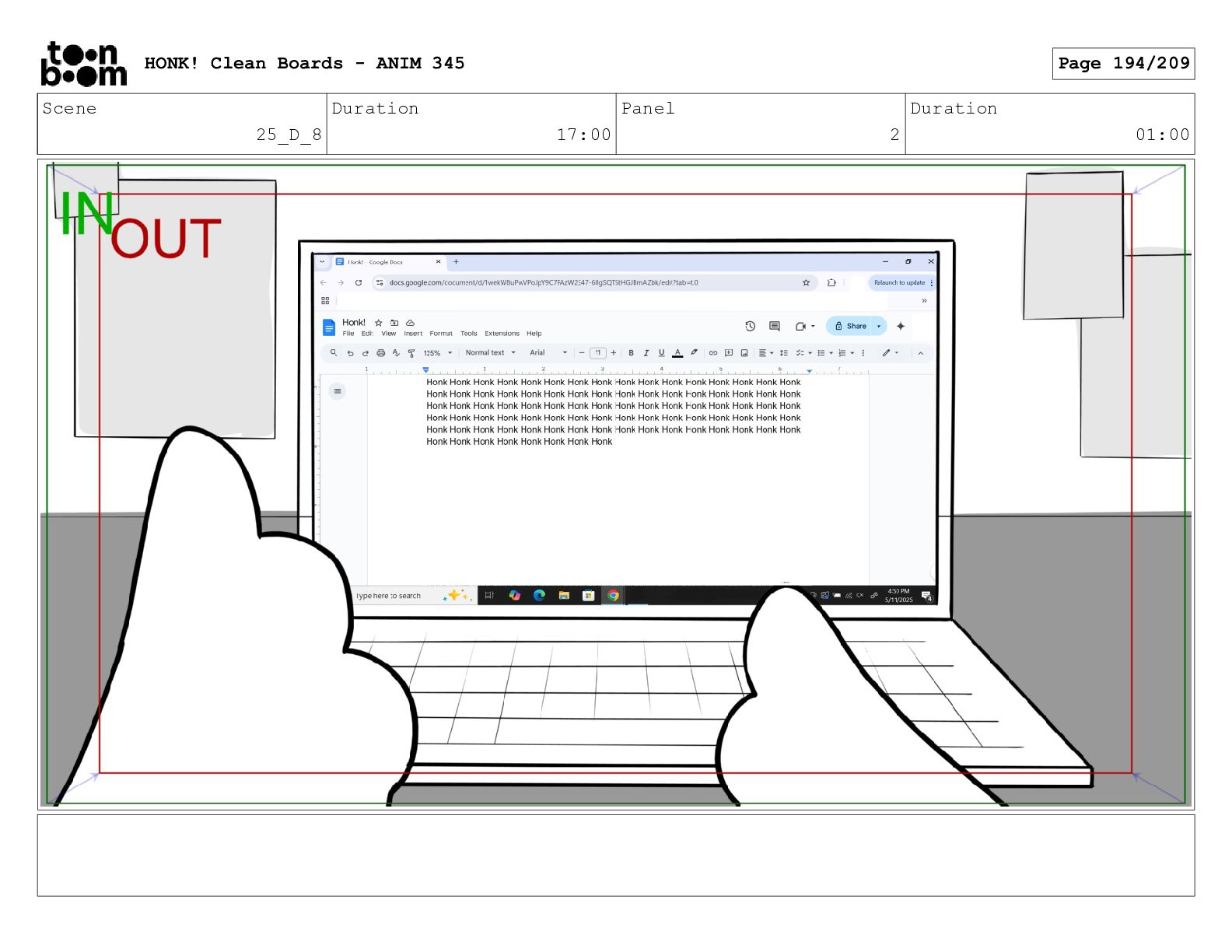
Task: Open File Explorer from taskbar
Action: tap(564, 596)
